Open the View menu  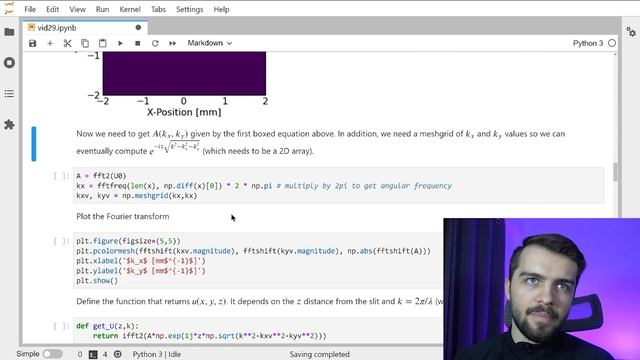pyautogui.click(x=77, y=9)
